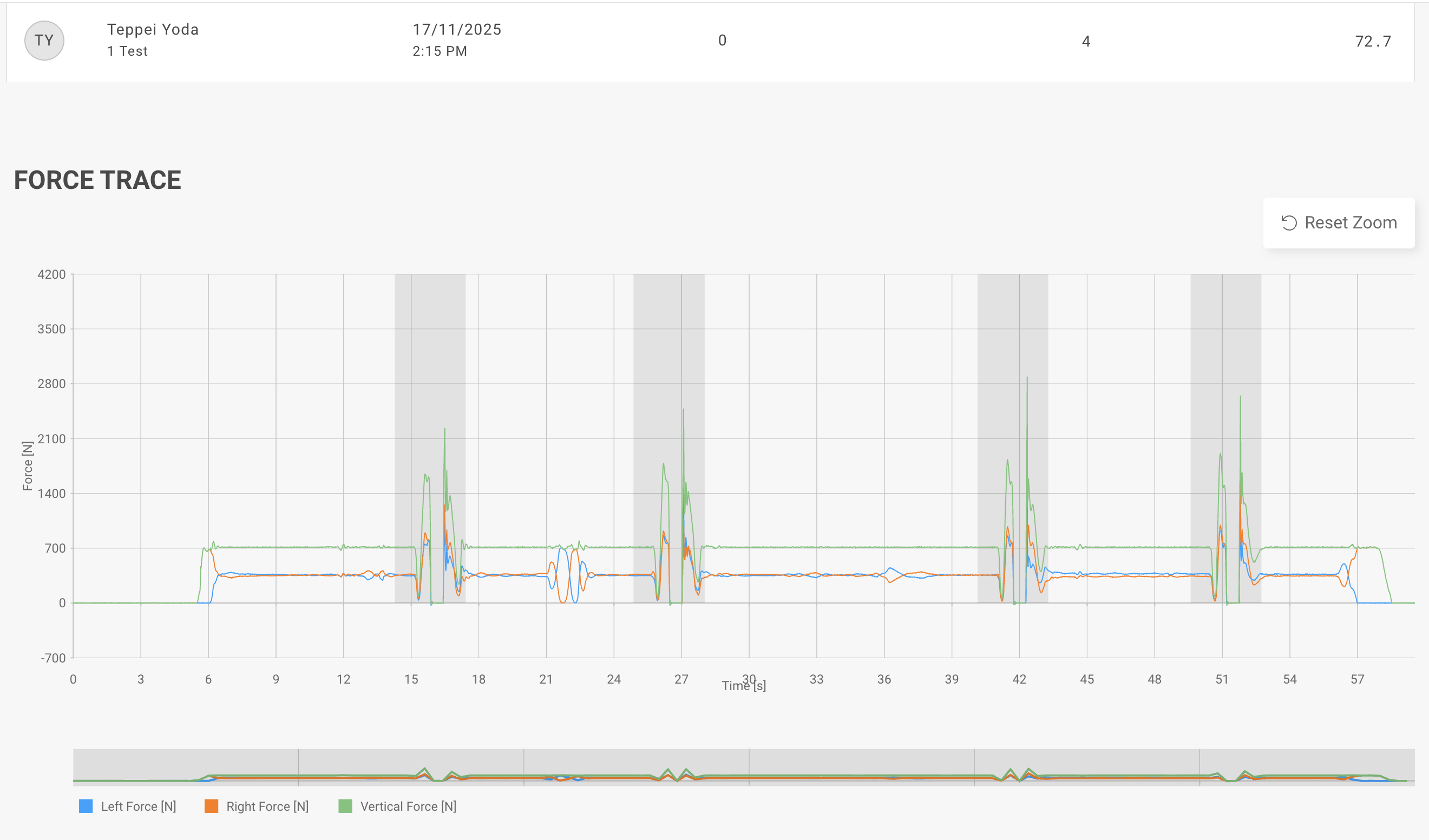1429x840 pixels.
Task: Click the 72.7 value in row
Action: (x=1372, y=41)
